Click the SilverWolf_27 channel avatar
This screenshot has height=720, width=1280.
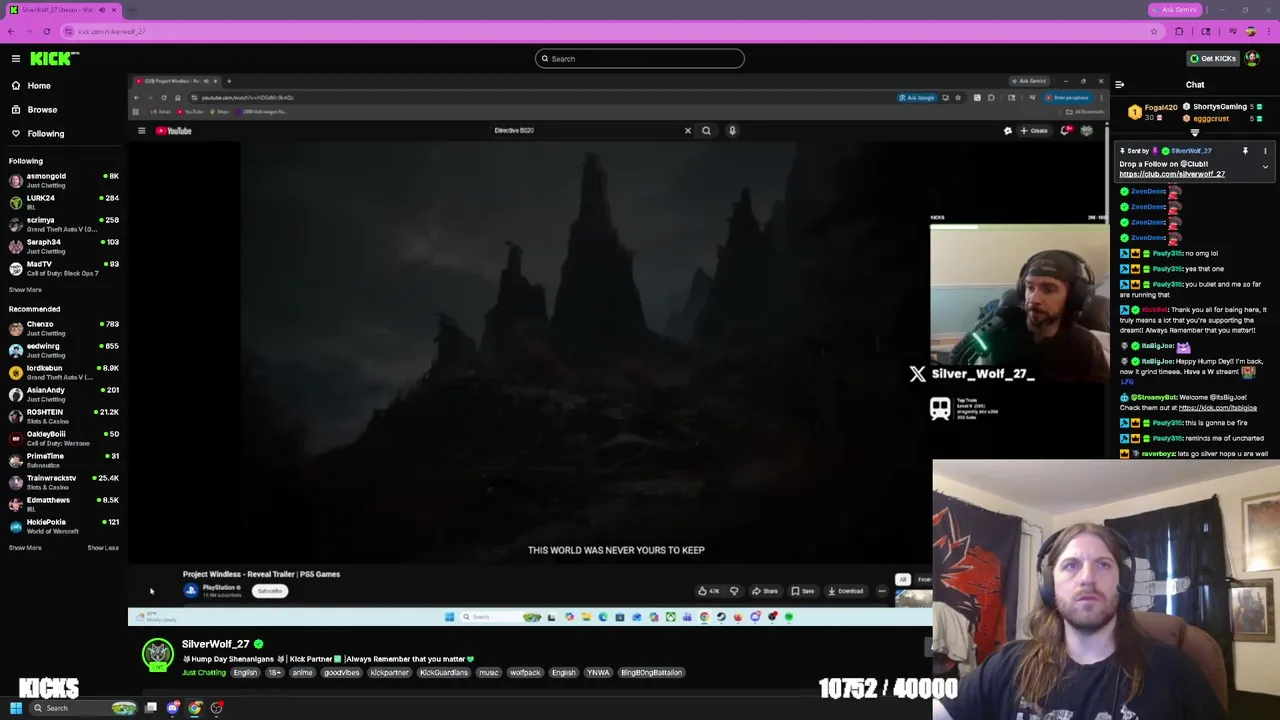157,655
